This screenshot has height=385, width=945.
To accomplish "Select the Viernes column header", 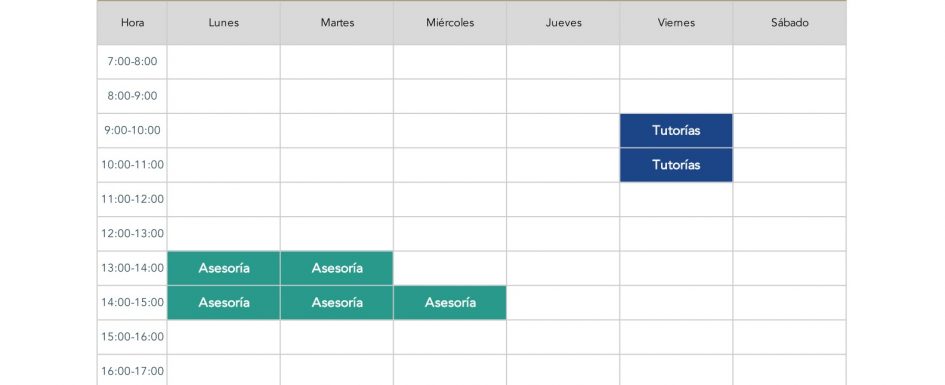I will click(676, 23).
